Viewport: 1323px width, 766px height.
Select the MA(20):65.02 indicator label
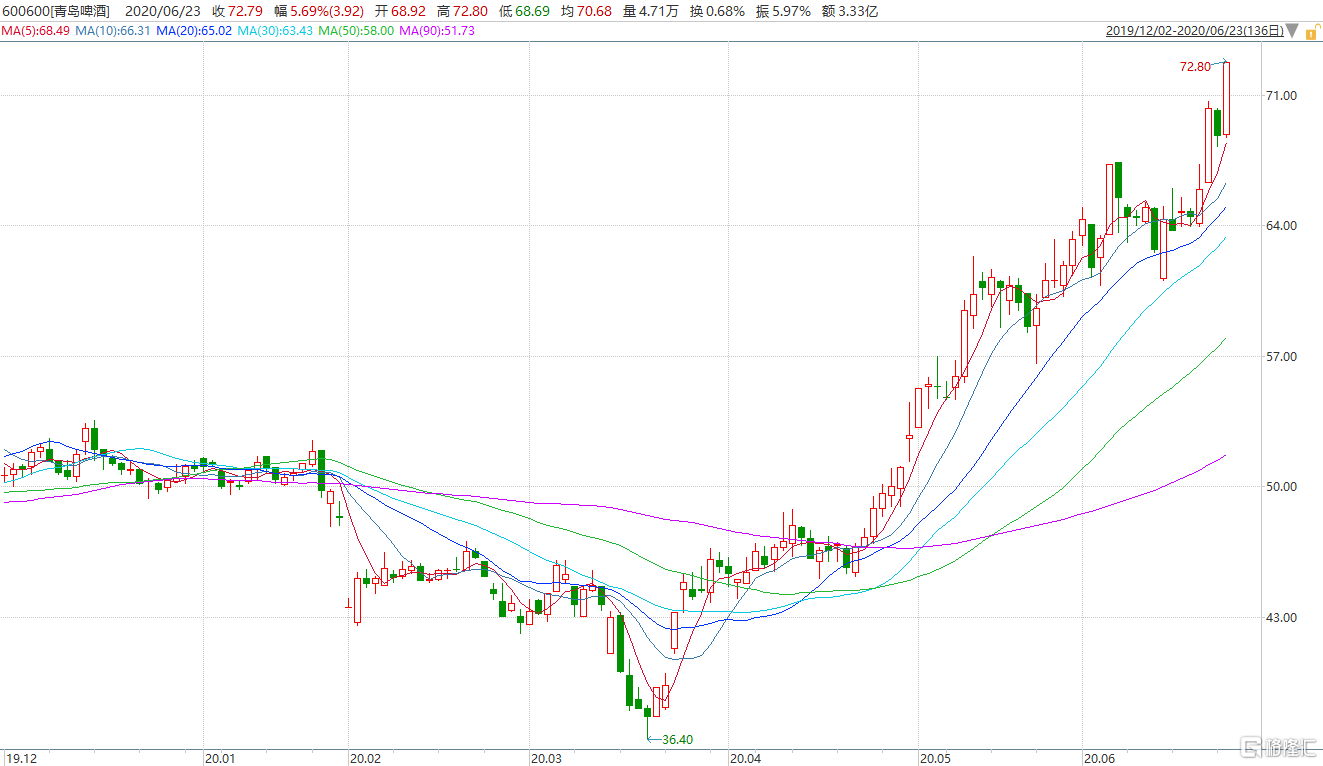[195, 31]
